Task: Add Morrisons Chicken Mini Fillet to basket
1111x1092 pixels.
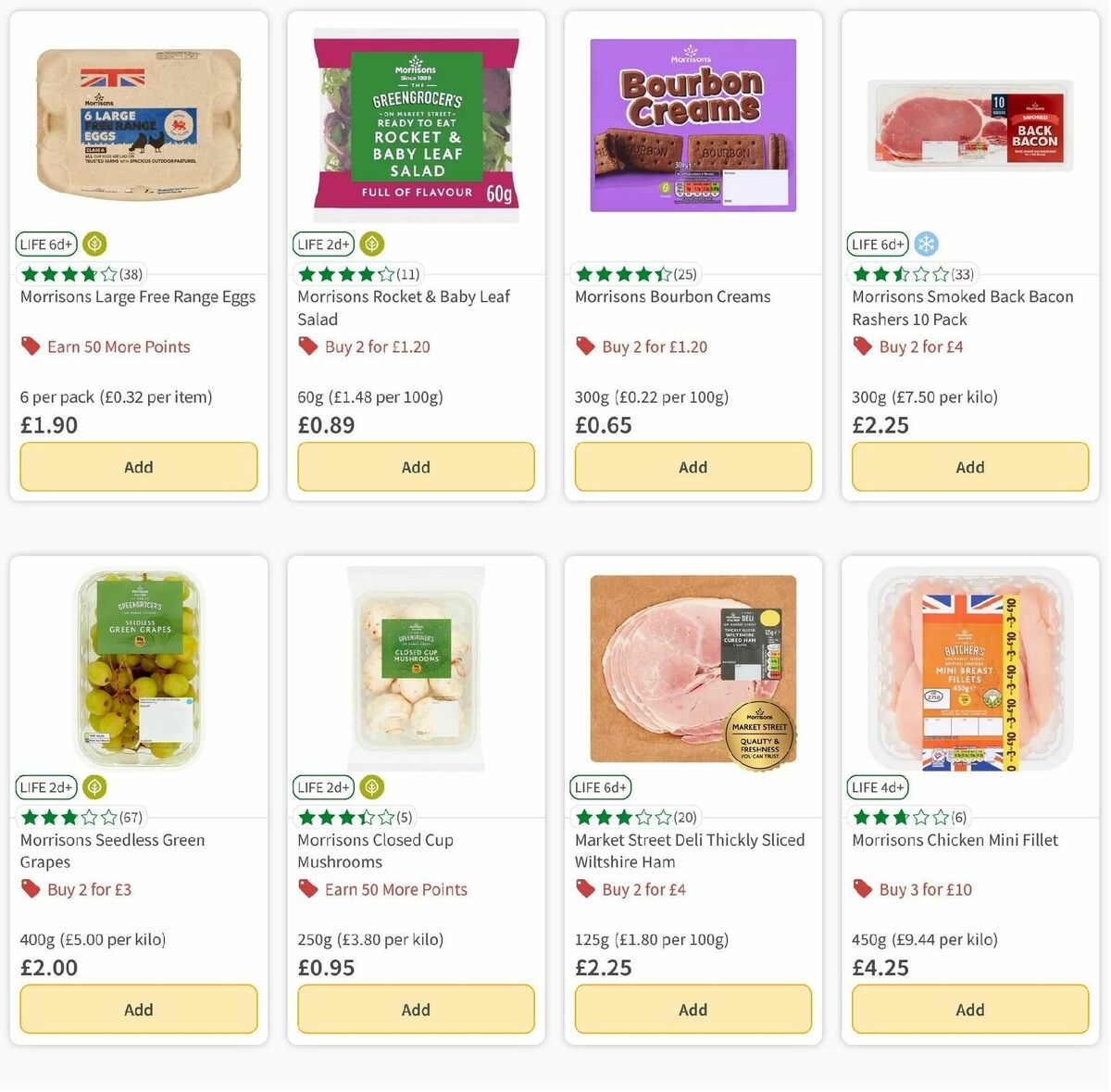Action: (968, 1010)
